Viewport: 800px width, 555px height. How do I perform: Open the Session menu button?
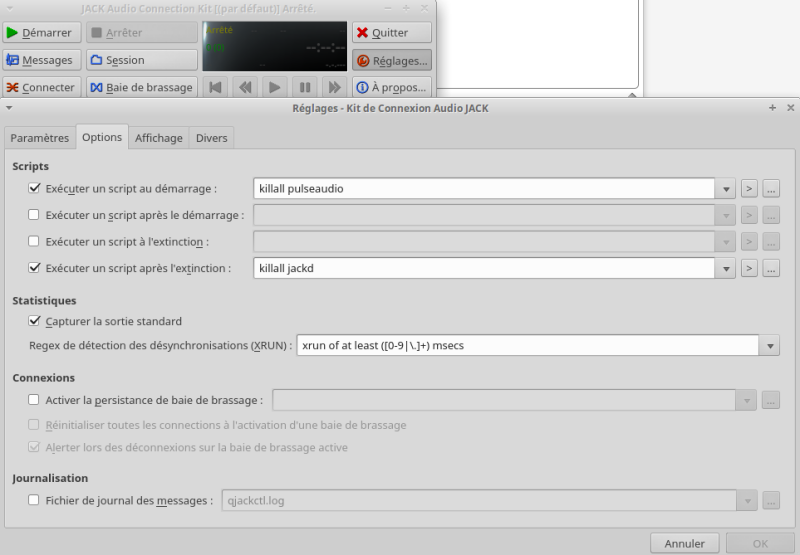[x=142, y=60]
